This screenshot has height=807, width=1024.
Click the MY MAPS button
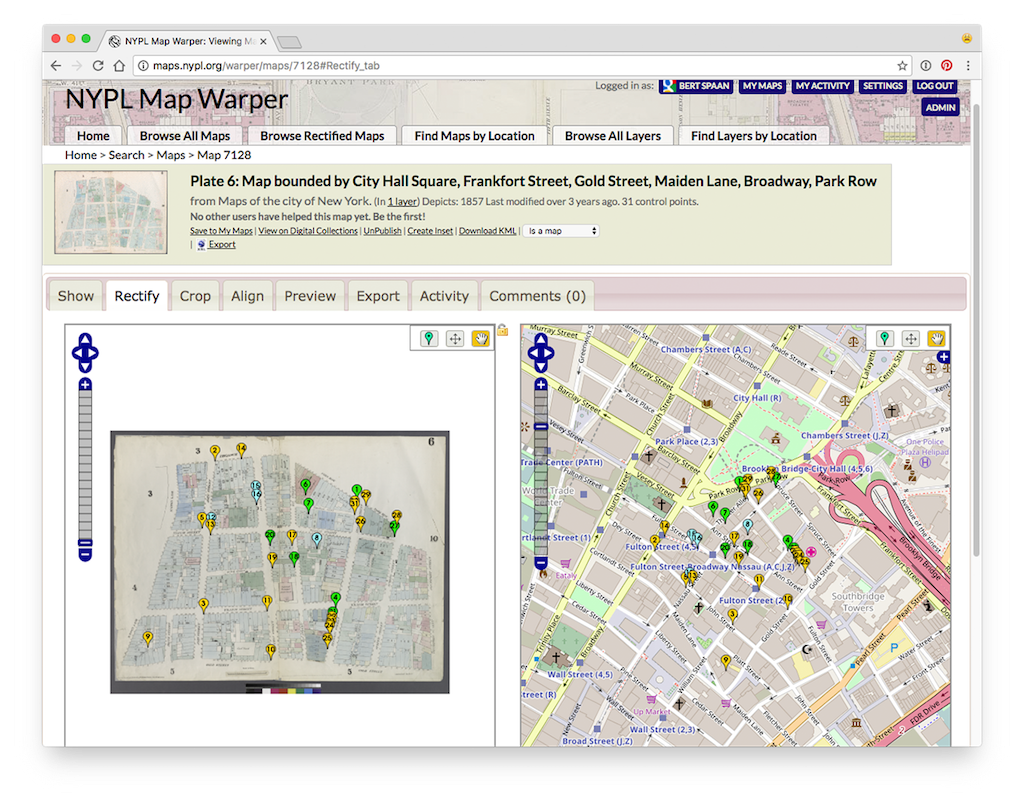pos(761,86)
